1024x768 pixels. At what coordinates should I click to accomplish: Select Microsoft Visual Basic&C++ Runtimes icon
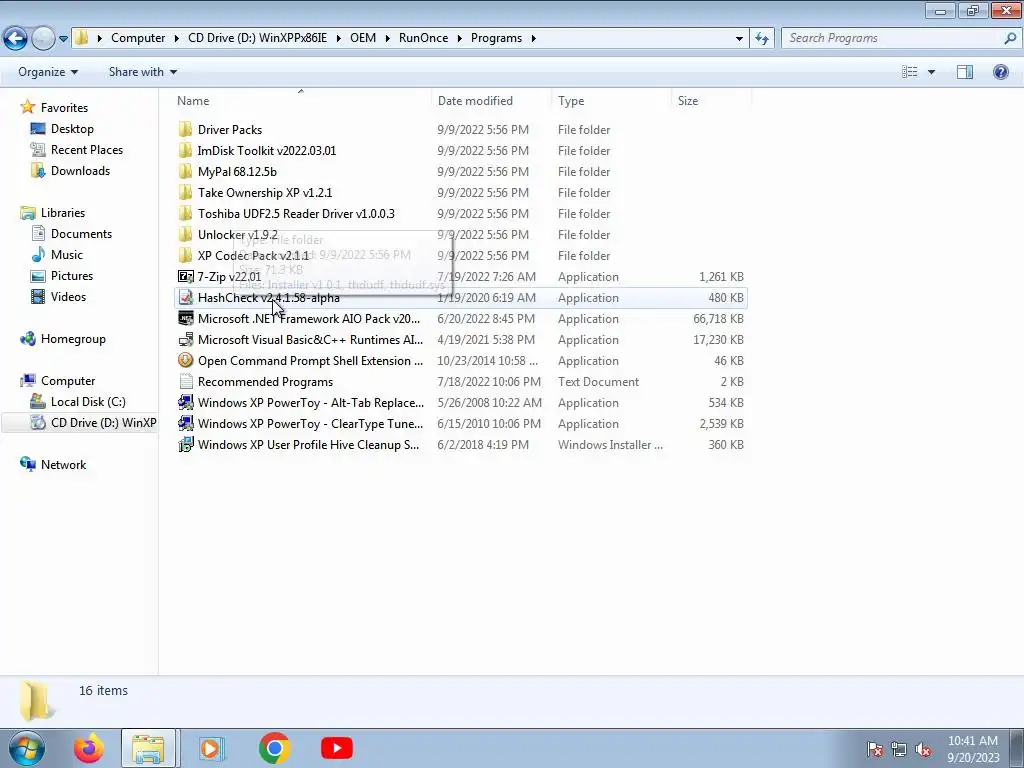[185, 340]
